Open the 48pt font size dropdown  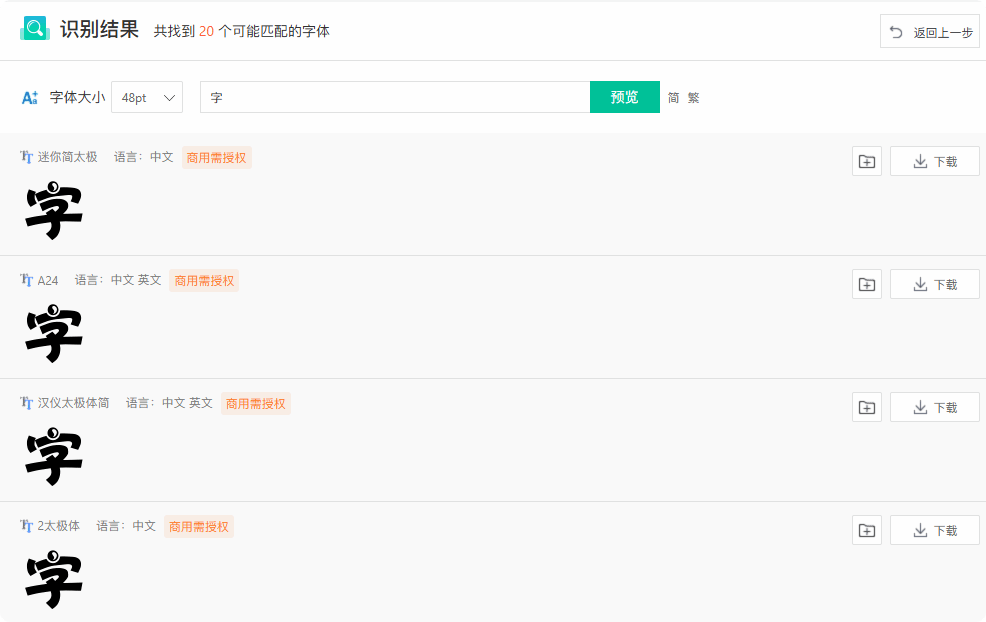click(x=147, y=97)
